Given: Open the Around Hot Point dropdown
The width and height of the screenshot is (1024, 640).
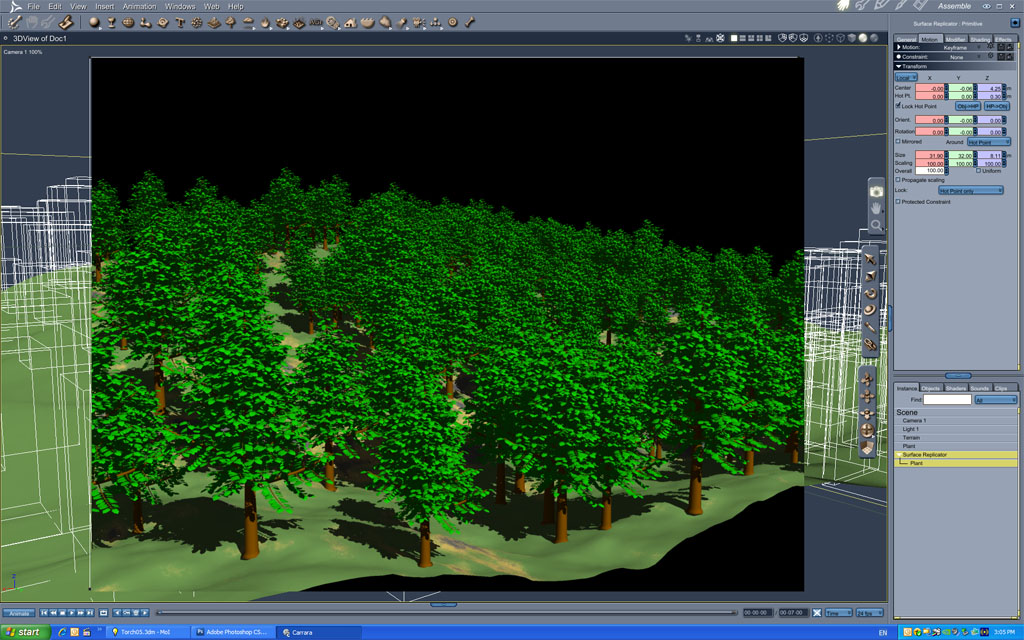Looking at the screenshot, I should pyautogui.click(x=989, y=142).
